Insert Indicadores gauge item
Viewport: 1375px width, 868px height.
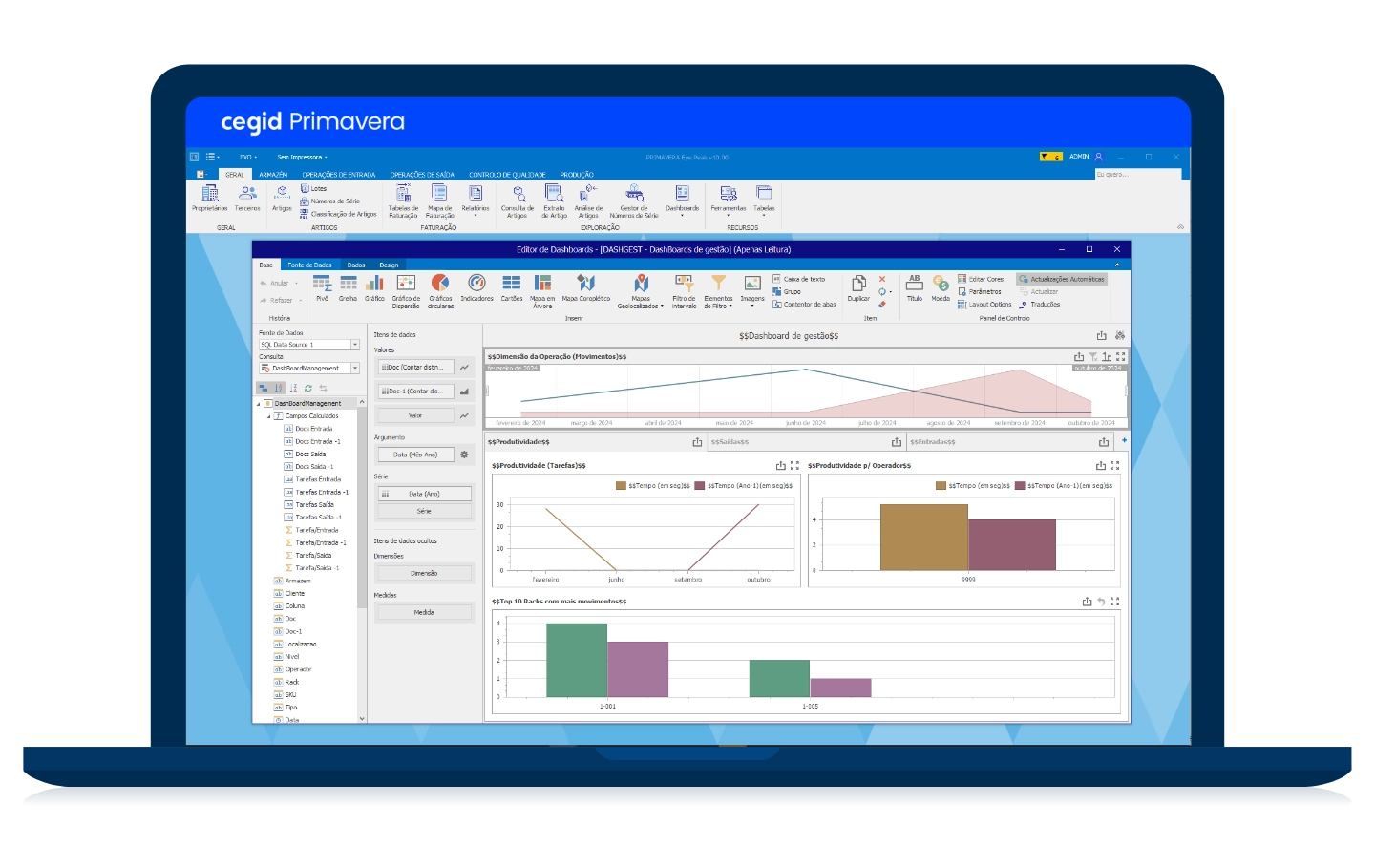(476, 287)
